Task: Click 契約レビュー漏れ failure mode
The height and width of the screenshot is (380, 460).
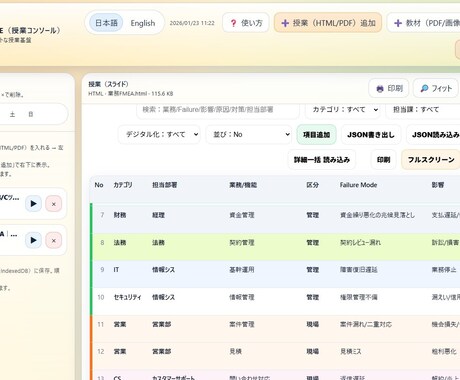Action: 360,243
